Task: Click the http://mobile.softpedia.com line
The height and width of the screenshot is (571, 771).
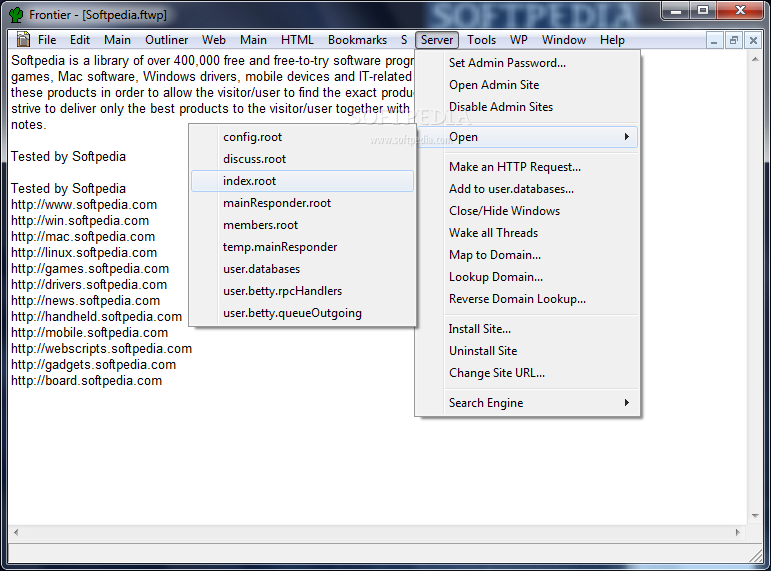Action: tap(89, 332)
